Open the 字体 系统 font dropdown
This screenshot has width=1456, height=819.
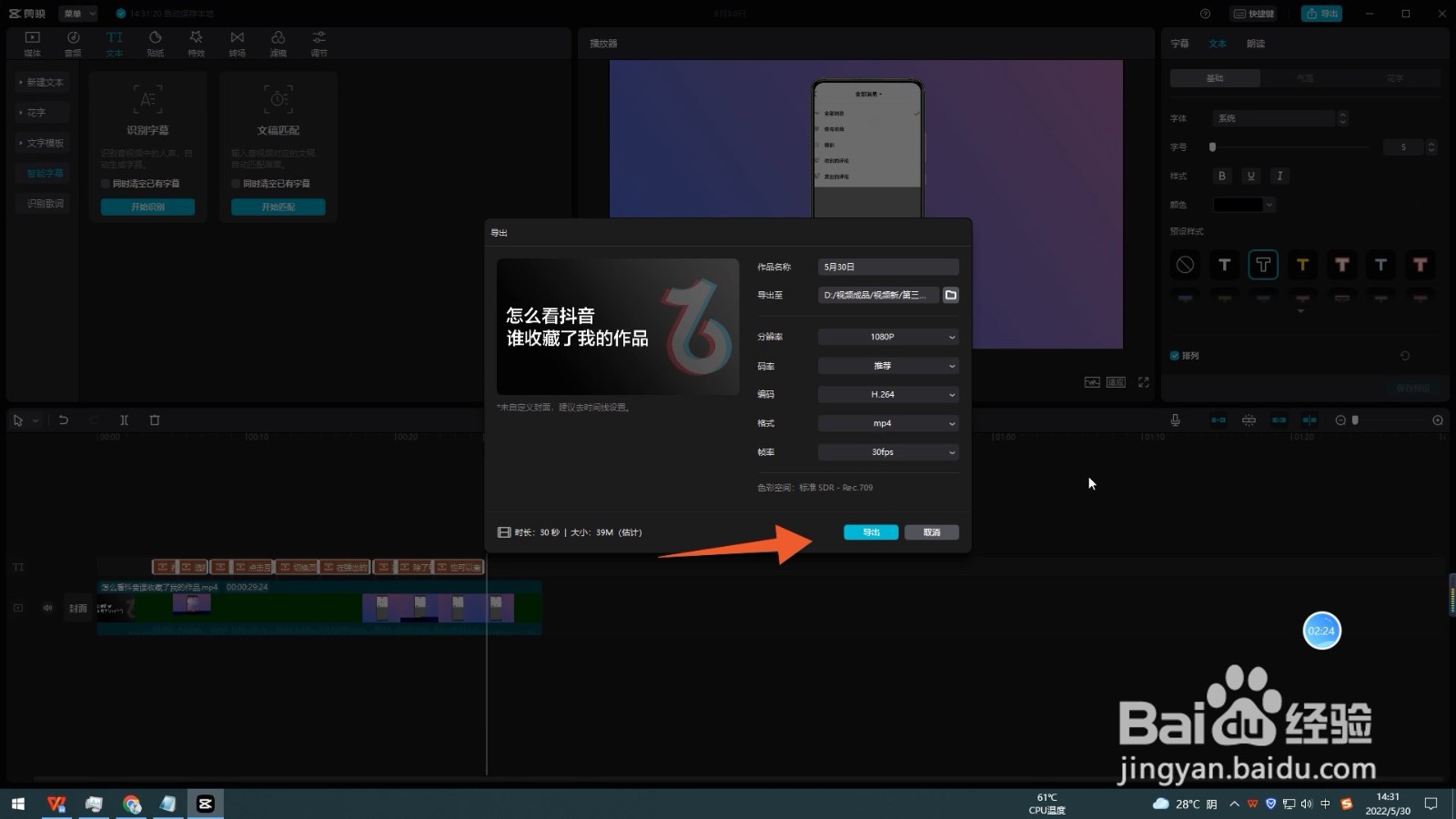[x=1279, y=118]
